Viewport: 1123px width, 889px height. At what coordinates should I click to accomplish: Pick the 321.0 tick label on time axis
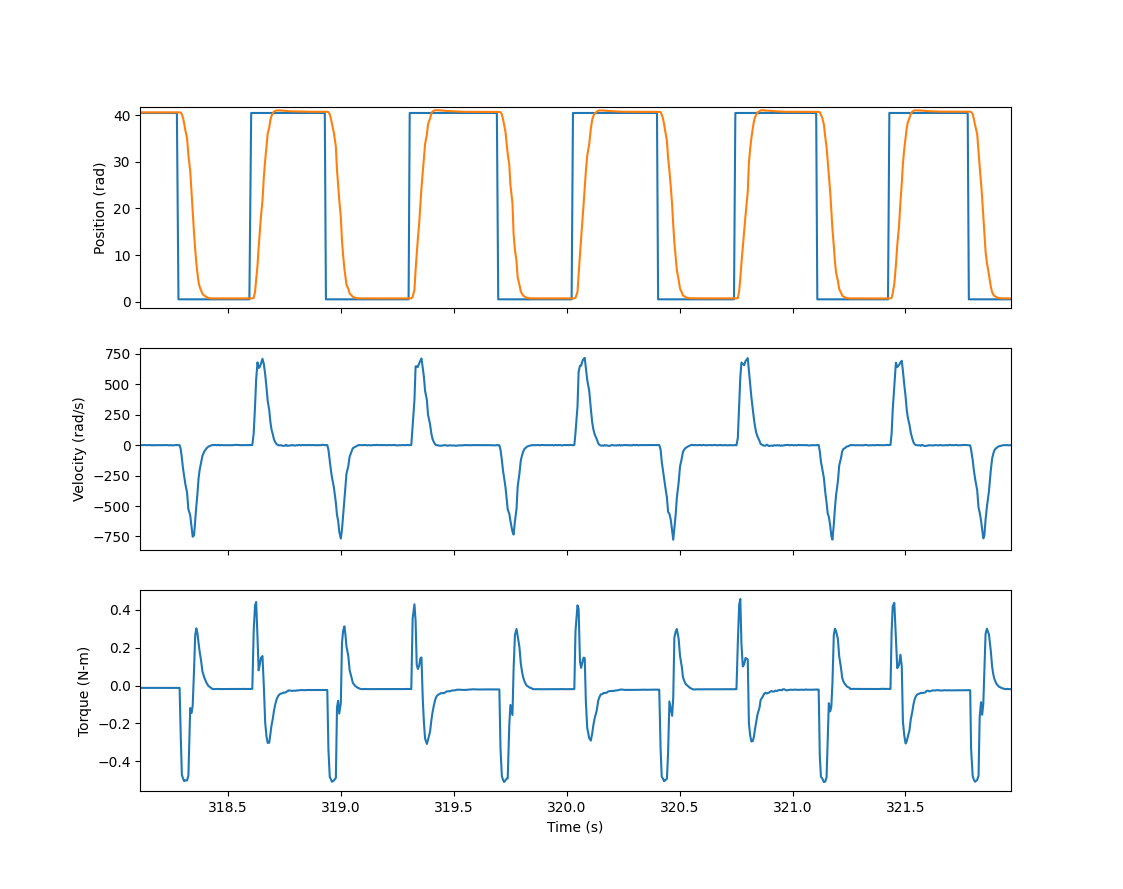coord(793,808)
